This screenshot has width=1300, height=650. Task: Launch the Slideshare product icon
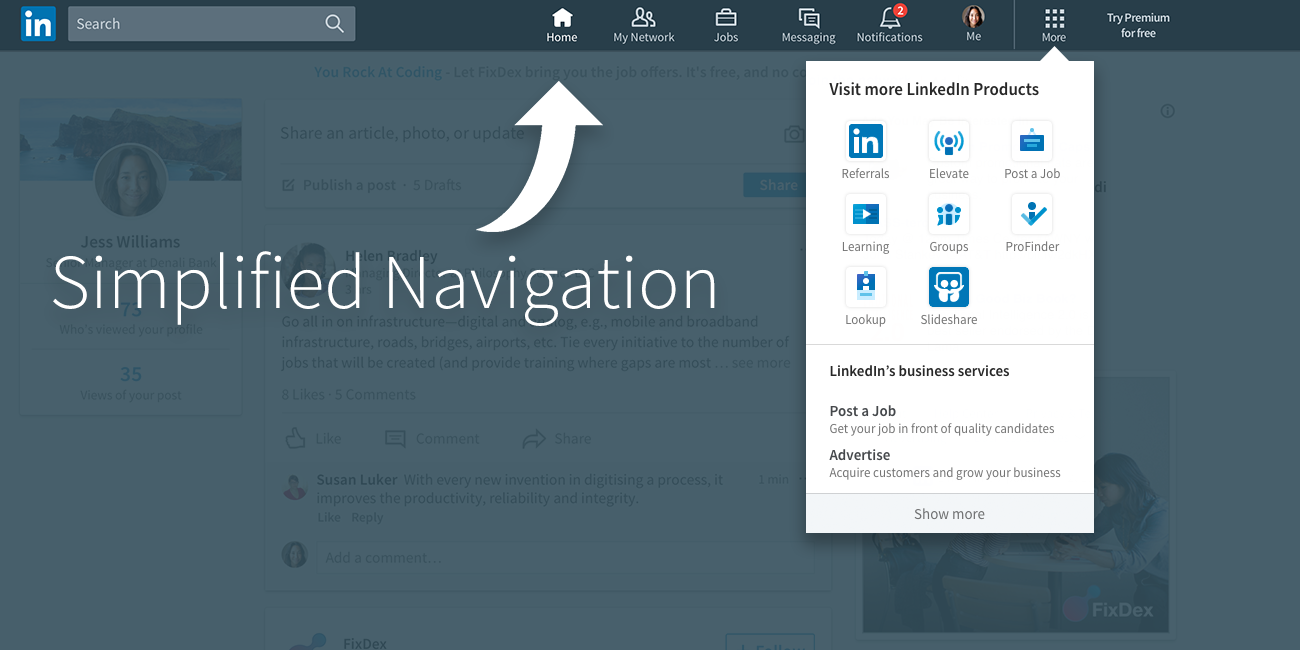point(948,287)
